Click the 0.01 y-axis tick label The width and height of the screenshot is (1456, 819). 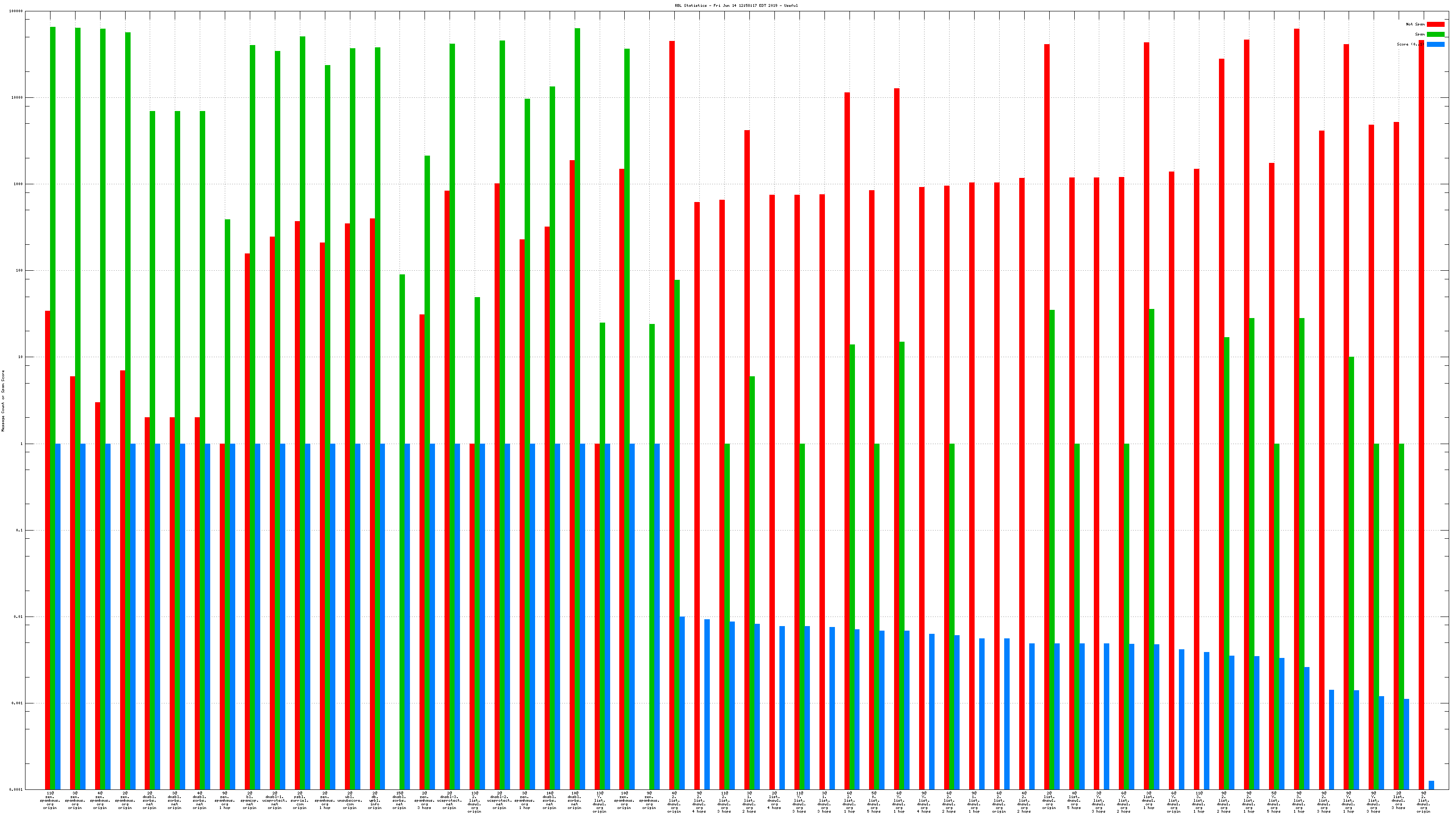[x=18, y=617]
